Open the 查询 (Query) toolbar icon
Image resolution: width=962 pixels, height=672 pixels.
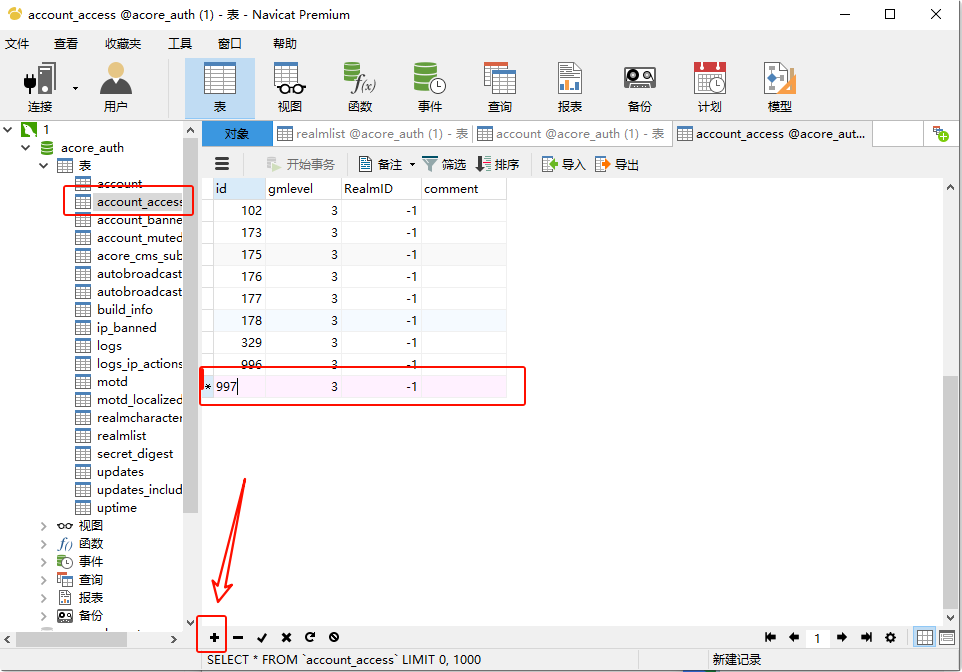499,87
